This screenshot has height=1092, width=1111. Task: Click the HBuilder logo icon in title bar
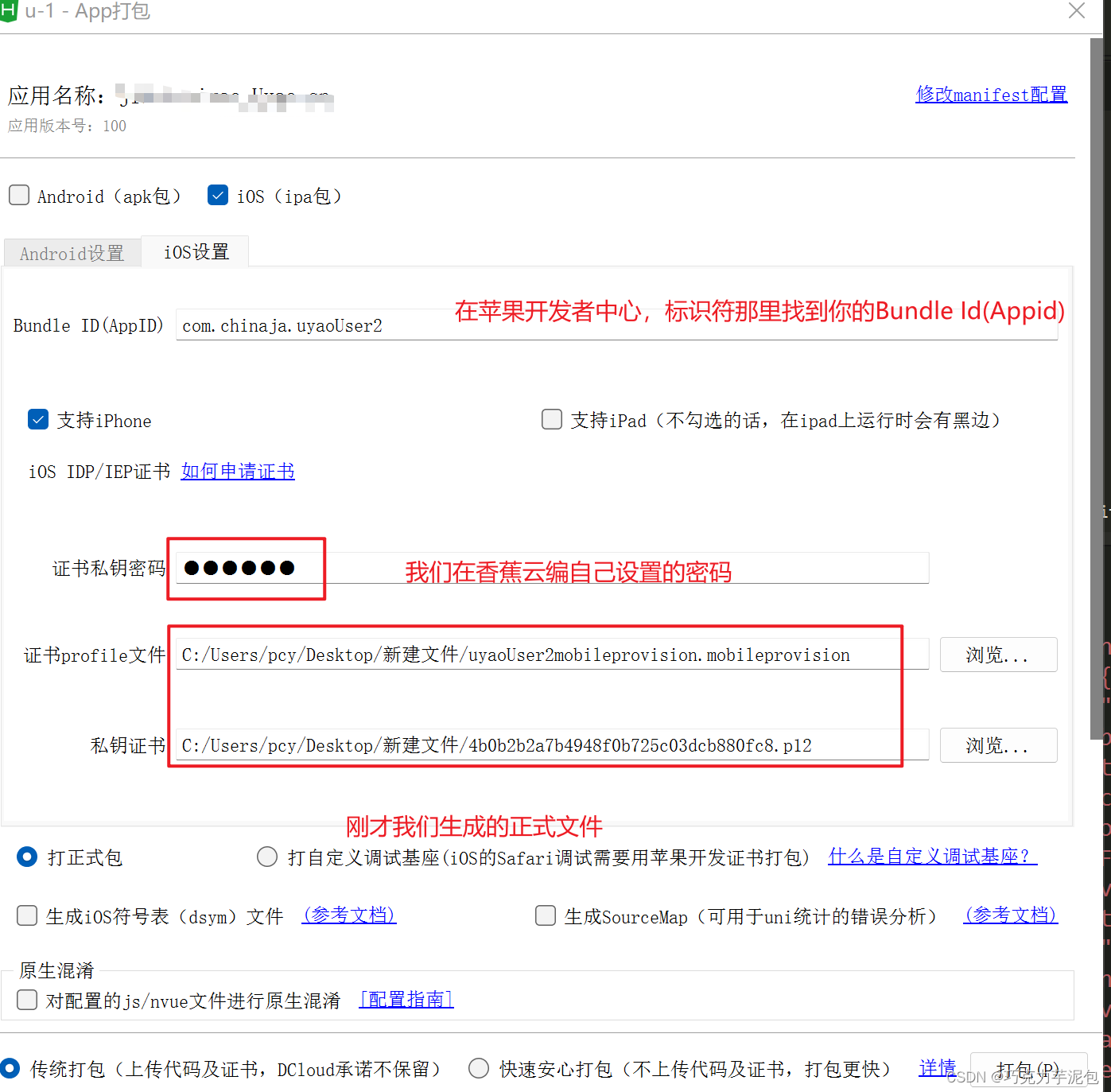click(7, 10)
